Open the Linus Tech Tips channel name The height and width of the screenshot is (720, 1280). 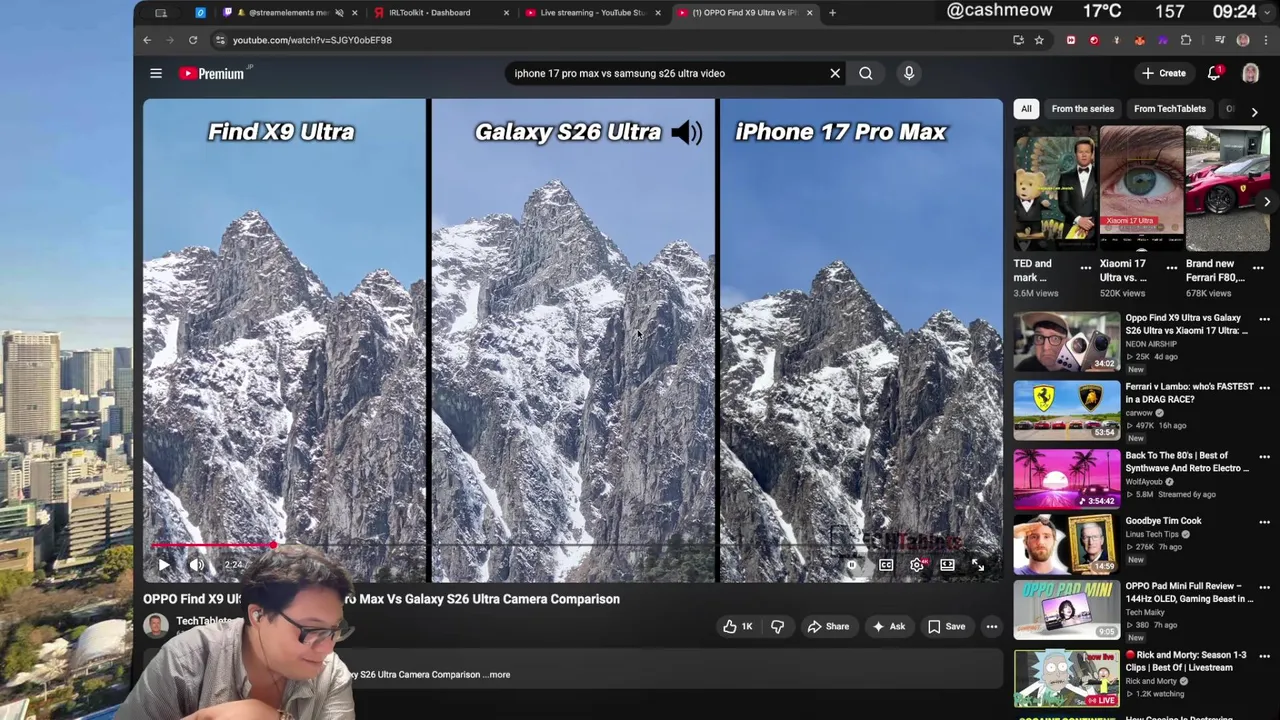(x=1153, y=534)
